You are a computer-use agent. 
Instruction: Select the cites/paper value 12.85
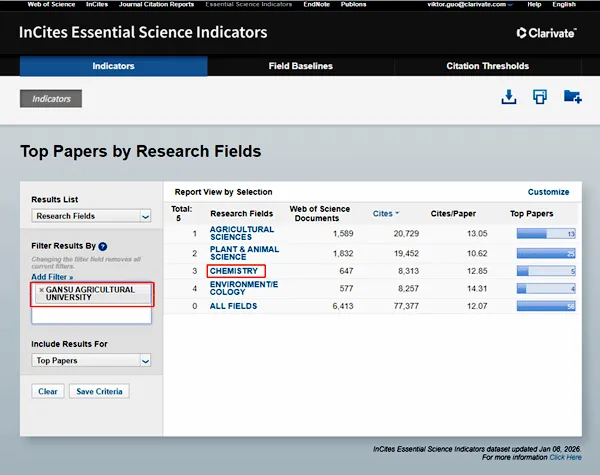477,271
